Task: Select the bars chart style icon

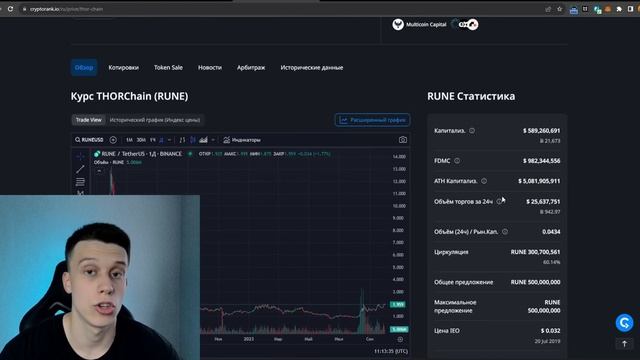Action: 182,140
